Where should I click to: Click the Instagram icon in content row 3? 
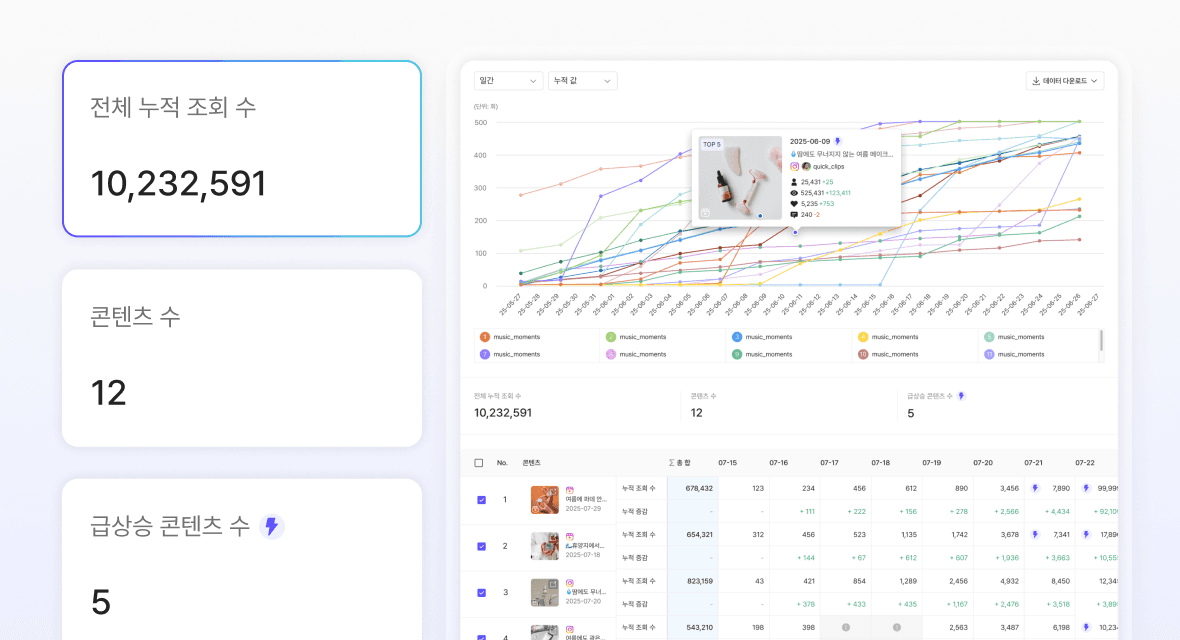[x=570, y=583]
